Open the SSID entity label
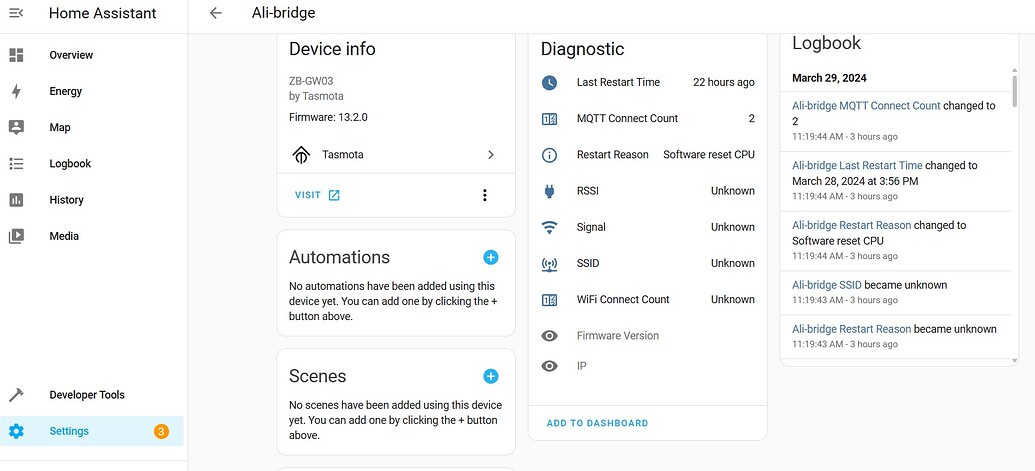This screenshot has width=1035, height=471. point(588,263)
